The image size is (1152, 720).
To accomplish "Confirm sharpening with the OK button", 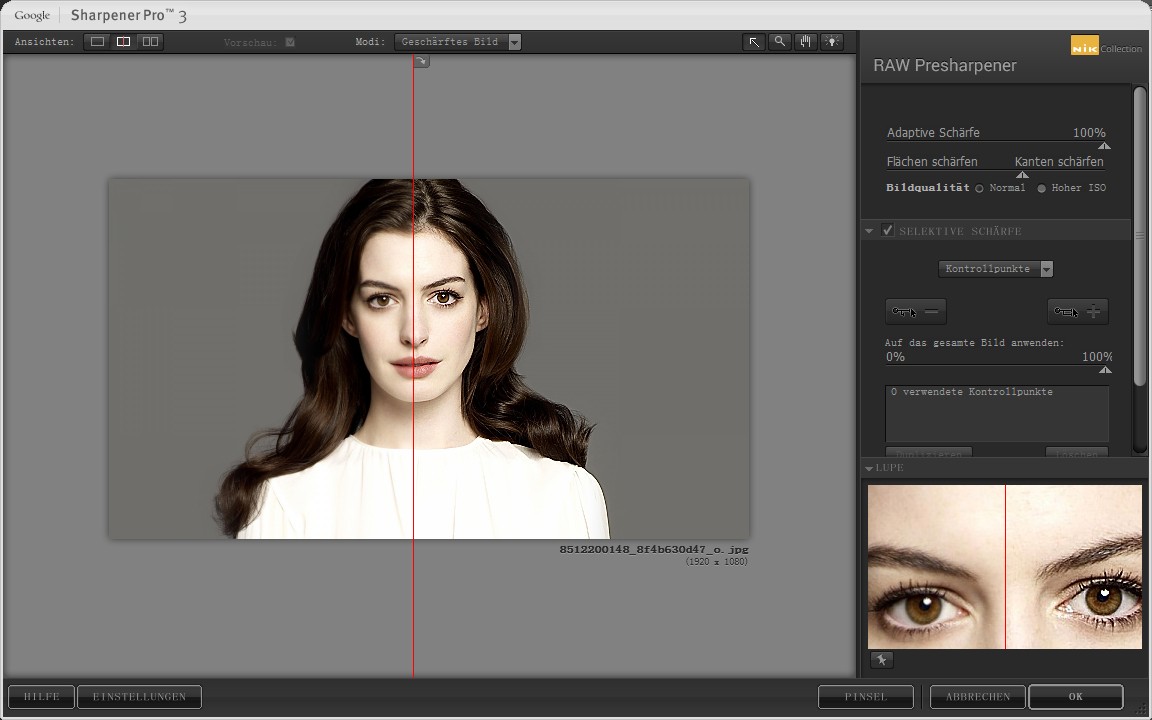I will point(1075,696).
